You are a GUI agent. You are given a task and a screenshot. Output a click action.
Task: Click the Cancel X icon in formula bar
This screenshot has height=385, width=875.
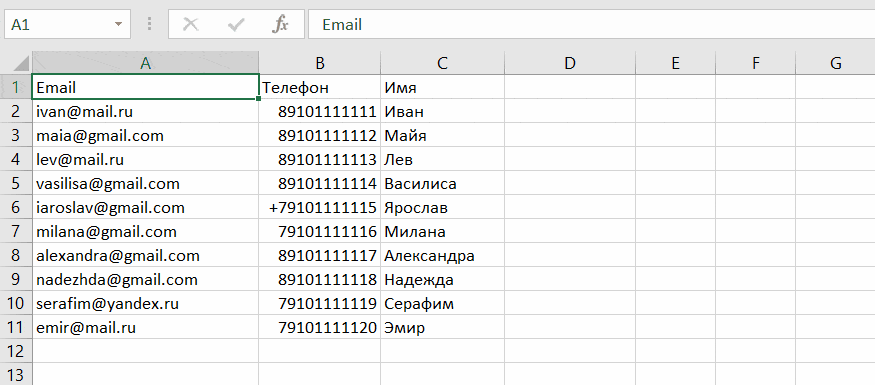(x=191, y=25)
